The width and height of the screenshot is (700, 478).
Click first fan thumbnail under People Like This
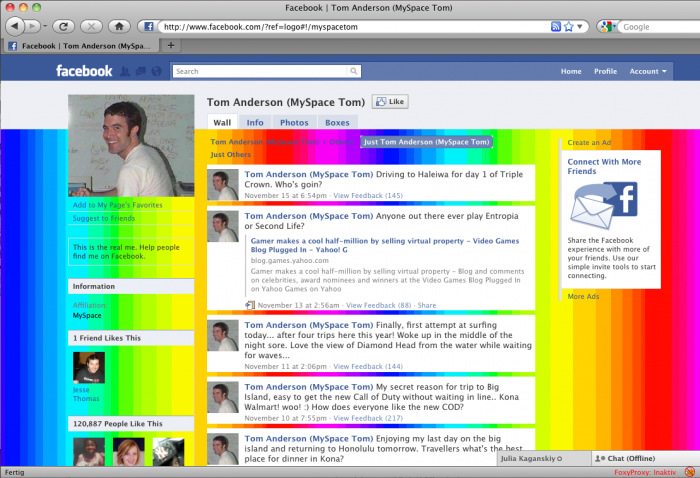89,452
